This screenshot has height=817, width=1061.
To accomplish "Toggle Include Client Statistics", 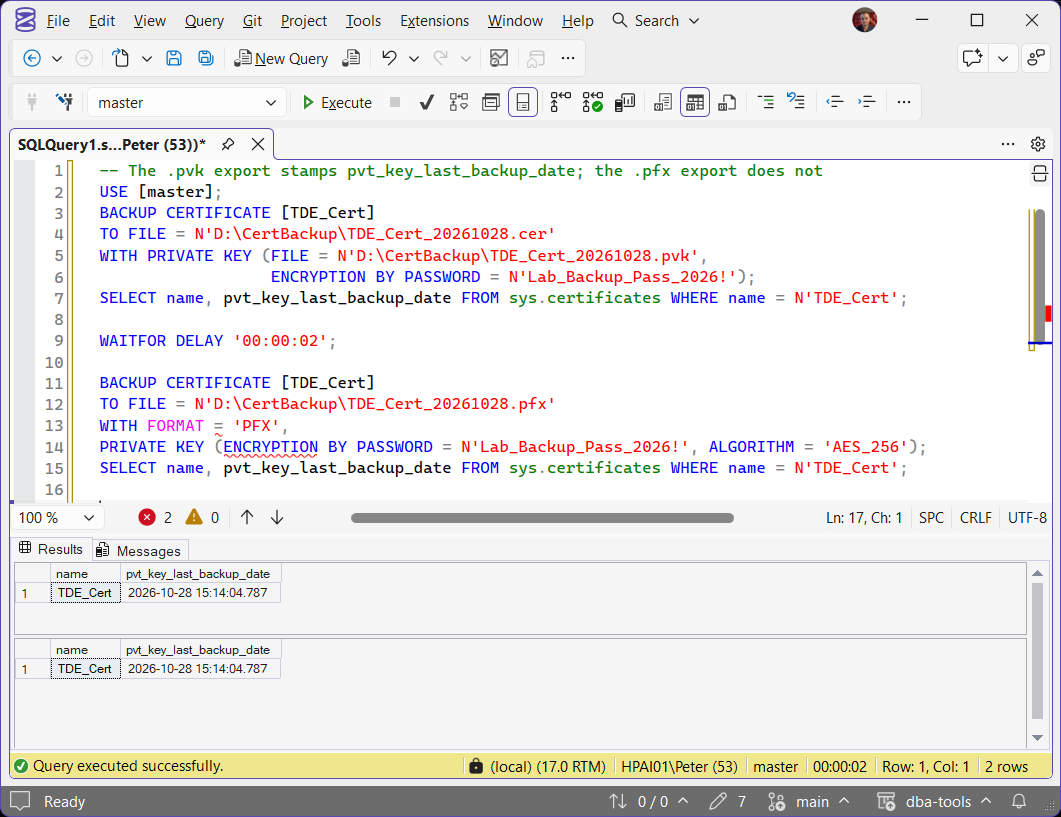I will 625,102.
